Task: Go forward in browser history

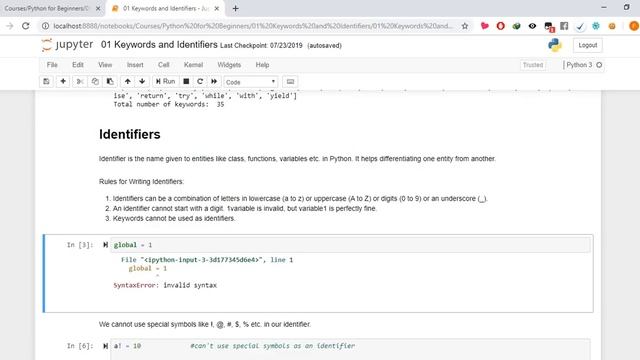Action: (x=9, y=26)
